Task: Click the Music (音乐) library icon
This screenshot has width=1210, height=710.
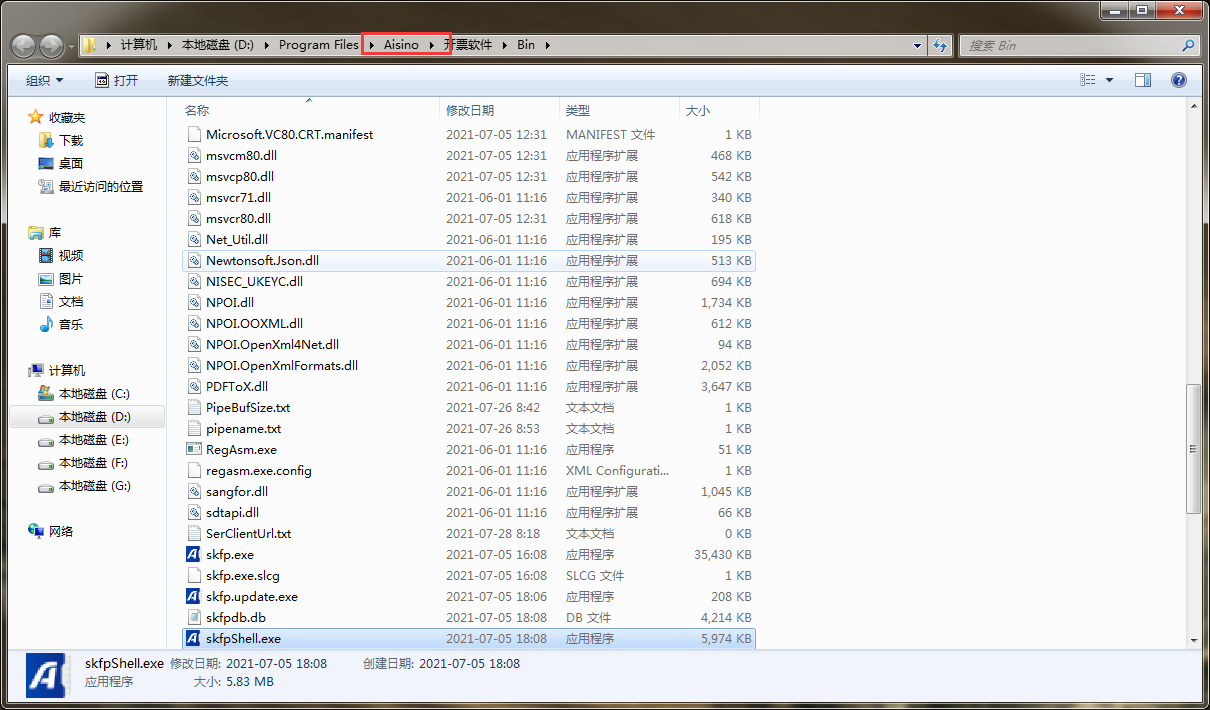Action: [x=46, y=324]
